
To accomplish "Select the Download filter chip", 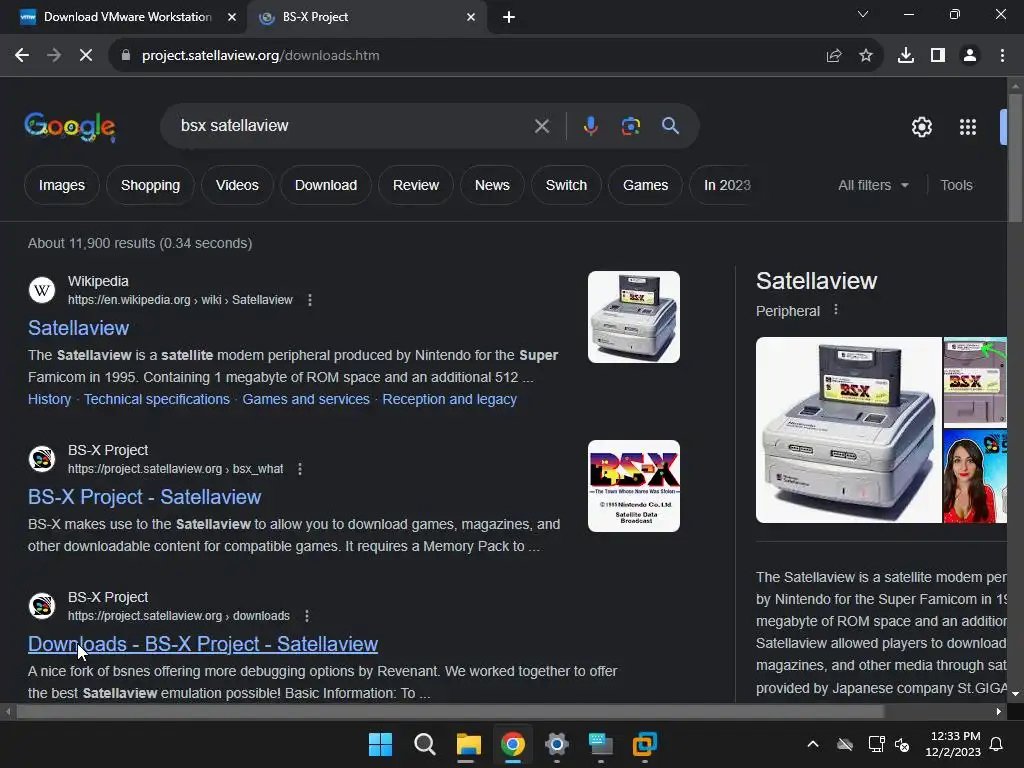I will tap(326, 185).
